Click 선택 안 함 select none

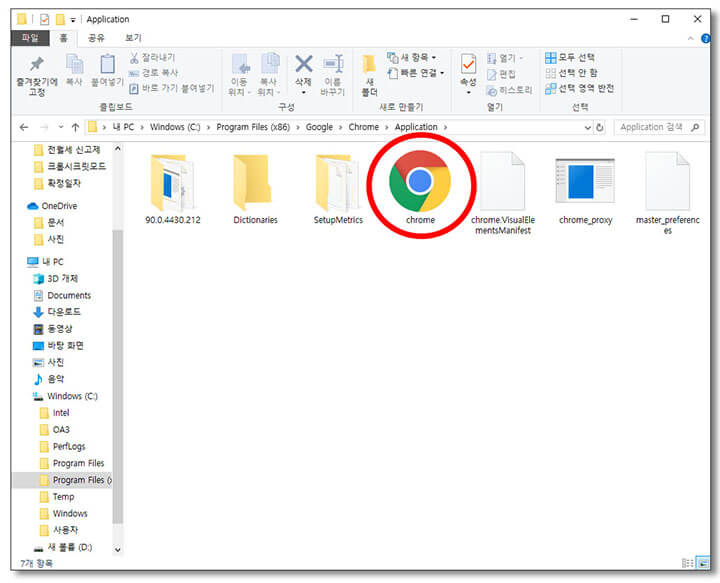point(571,73)
